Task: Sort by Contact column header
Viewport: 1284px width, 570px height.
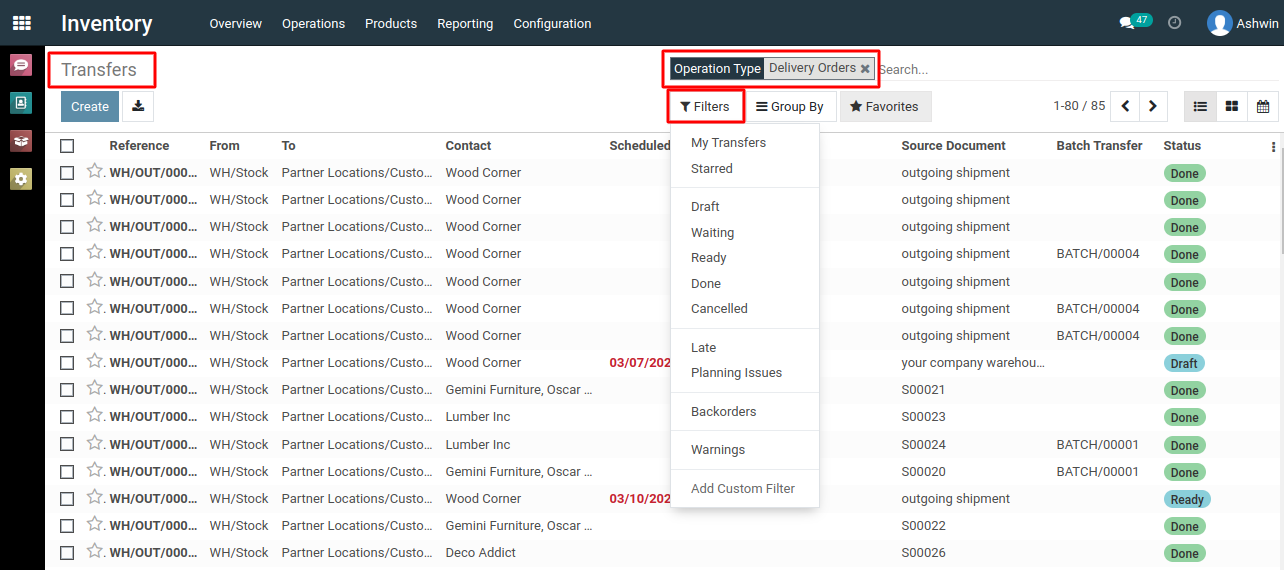Action: [x=468, y=146]
